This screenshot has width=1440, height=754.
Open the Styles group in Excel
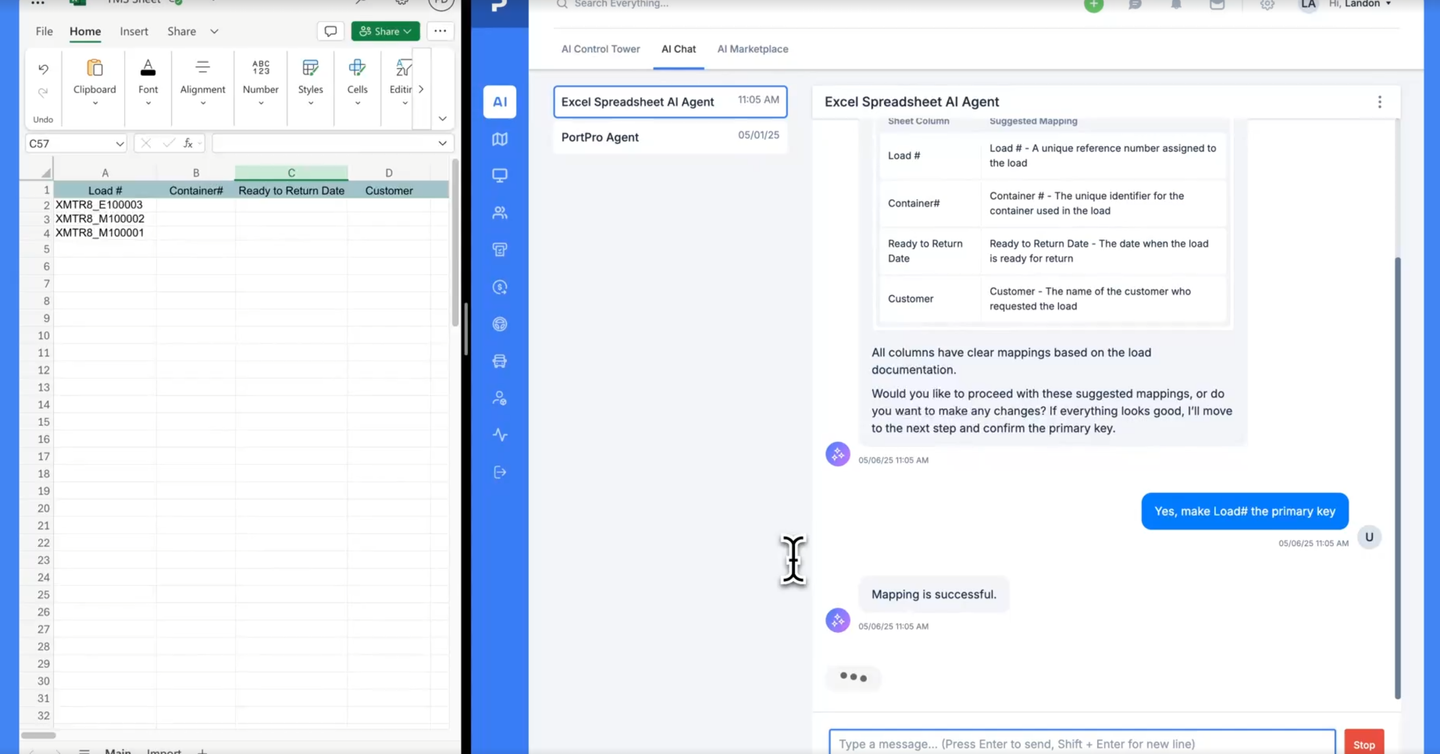(x=310, y=82)
